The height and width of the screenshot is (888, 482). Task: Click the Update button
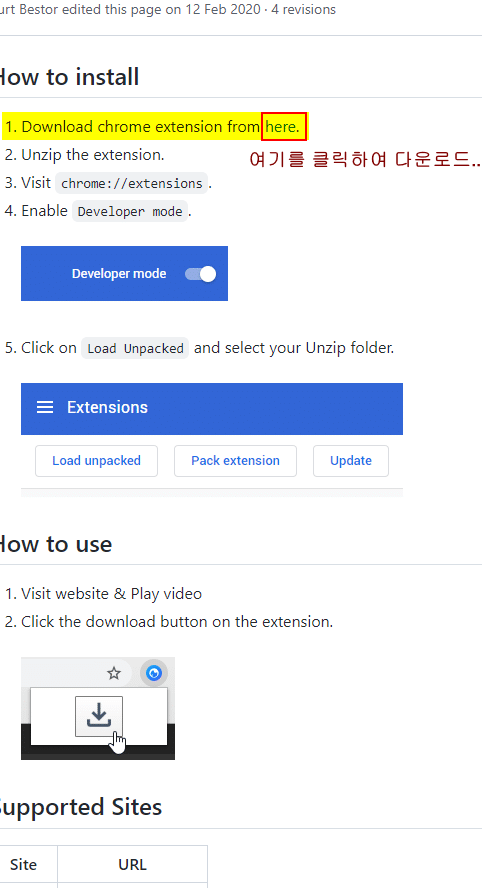tap(351, 461)
